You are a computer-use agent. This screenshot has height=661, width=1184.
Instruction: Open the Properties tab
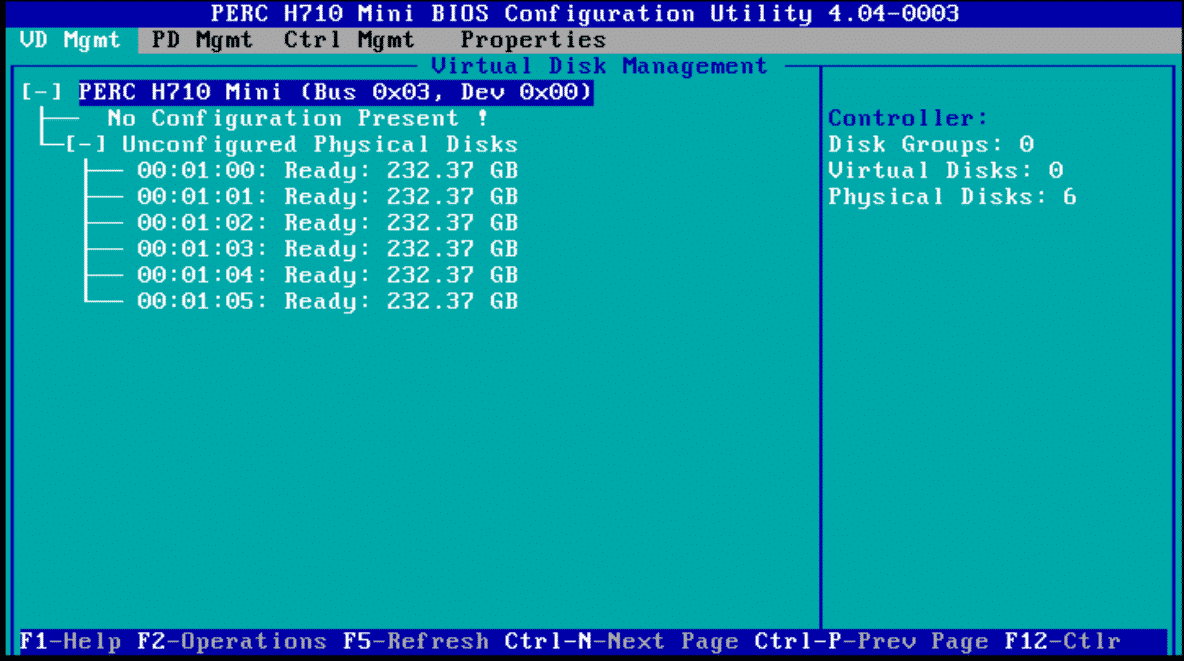pos(533,41)
